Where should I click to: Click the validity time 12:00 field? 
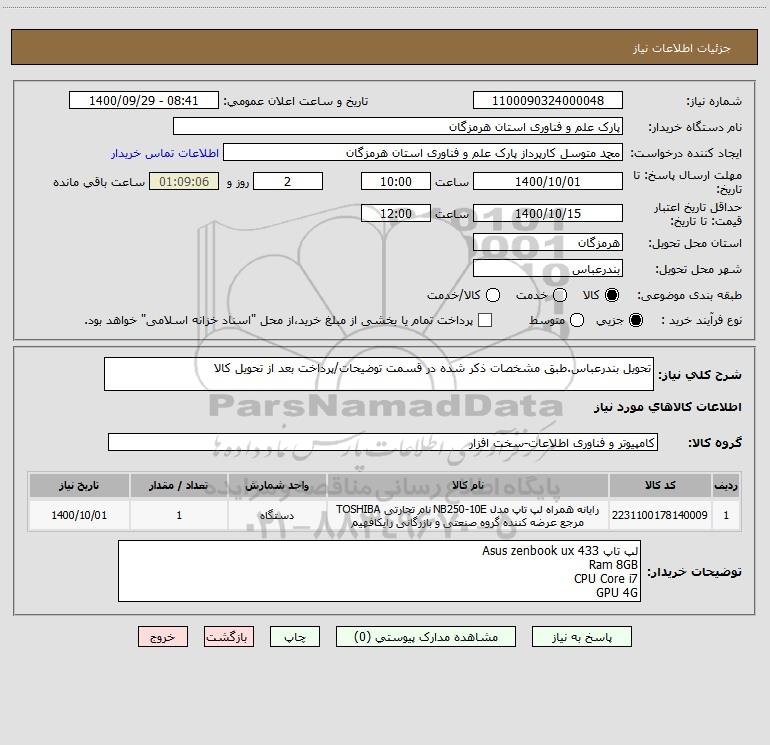(x=396, y=214)
